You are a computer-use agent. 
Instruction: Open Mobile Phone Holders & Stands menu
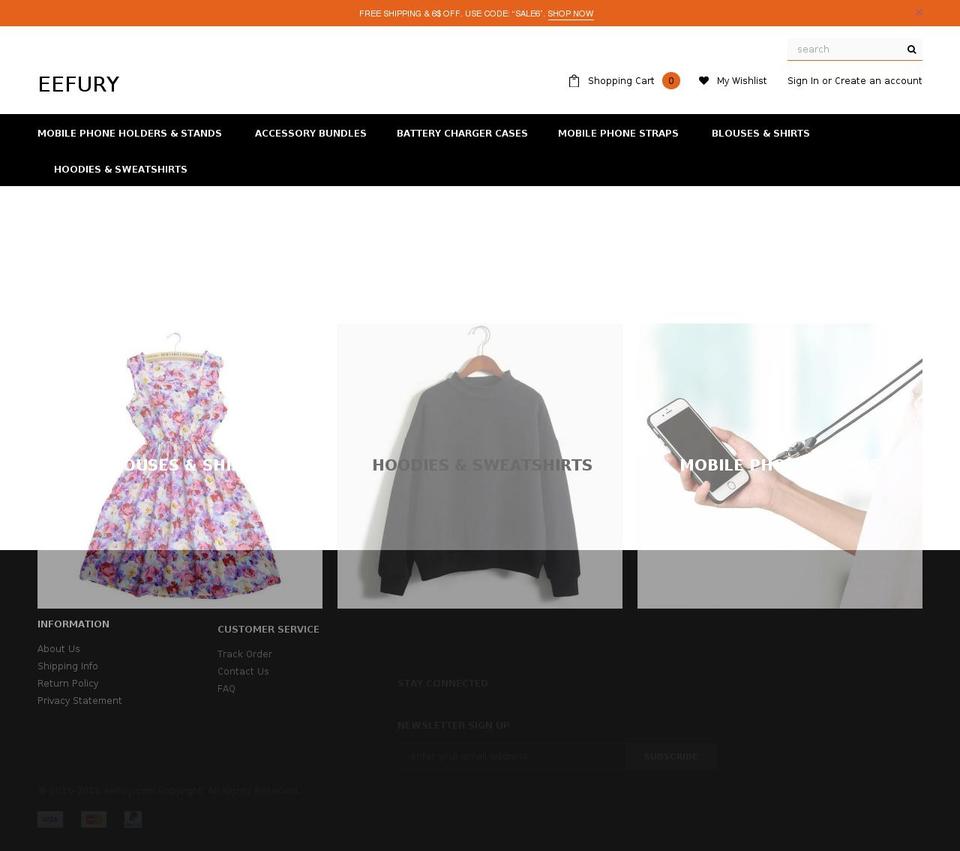[x=129, y=133]
